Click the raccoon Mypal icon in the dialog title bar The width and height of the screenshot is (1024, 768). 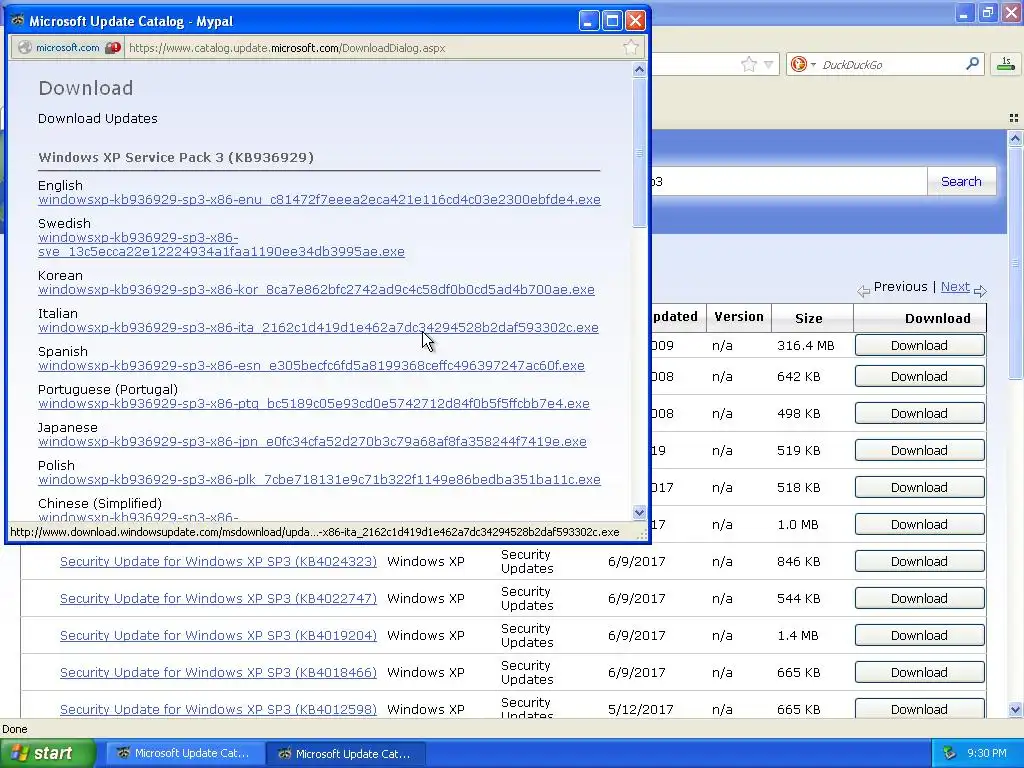click(18, 20)
